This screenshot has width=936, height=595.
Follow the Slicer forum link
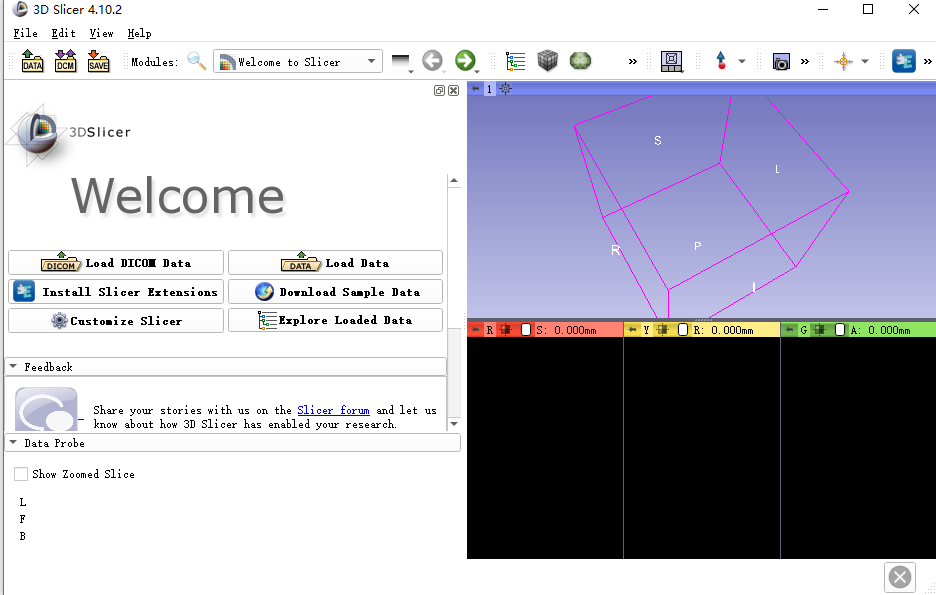333,410
